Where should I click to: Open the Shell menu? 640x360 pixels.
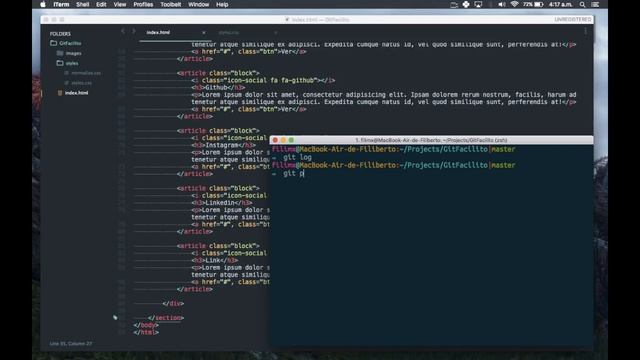point(82,4)
